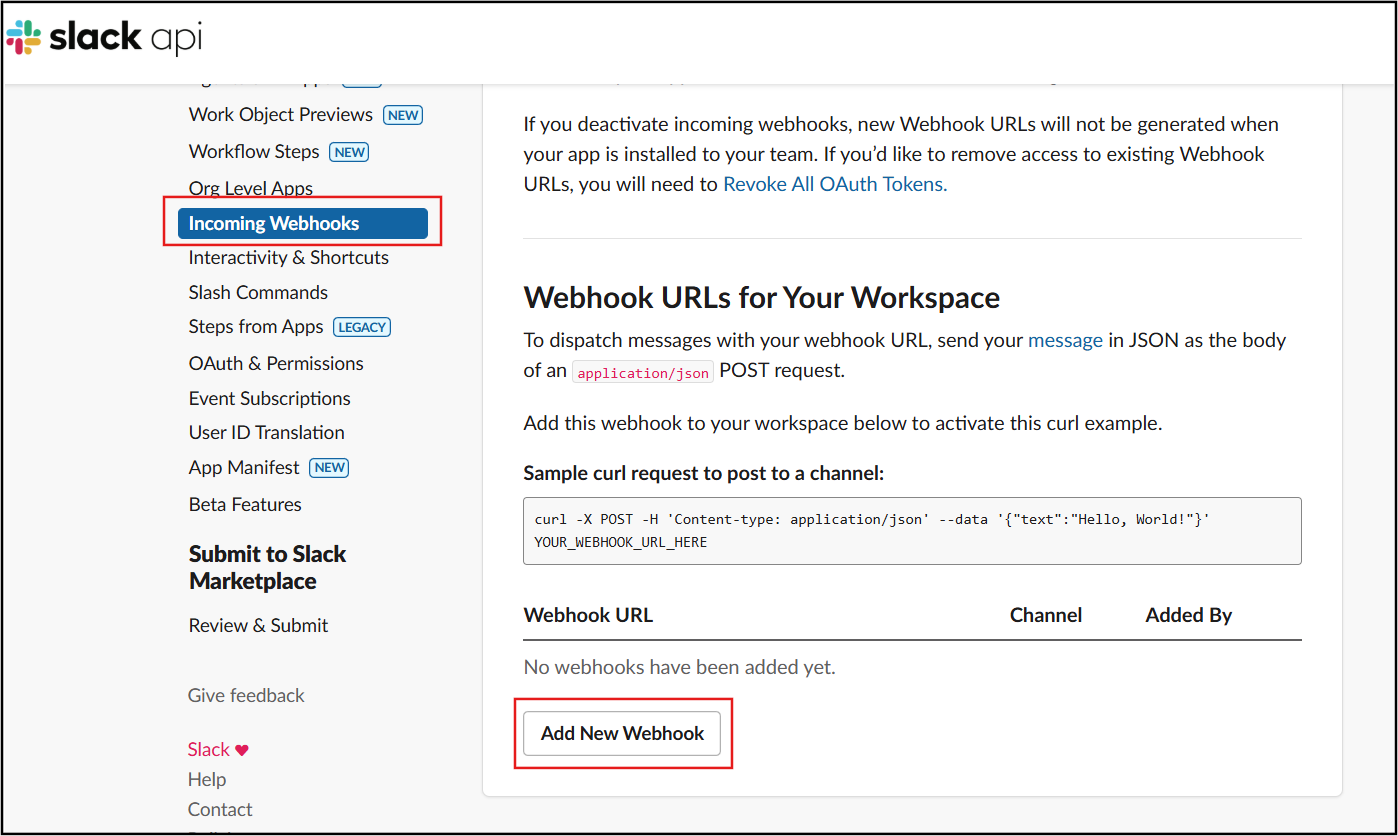Image resolution: width=1398 pixels, height=836 pixels.
Task: Click the Slack link in footer
Action: [x=209, y=750]
